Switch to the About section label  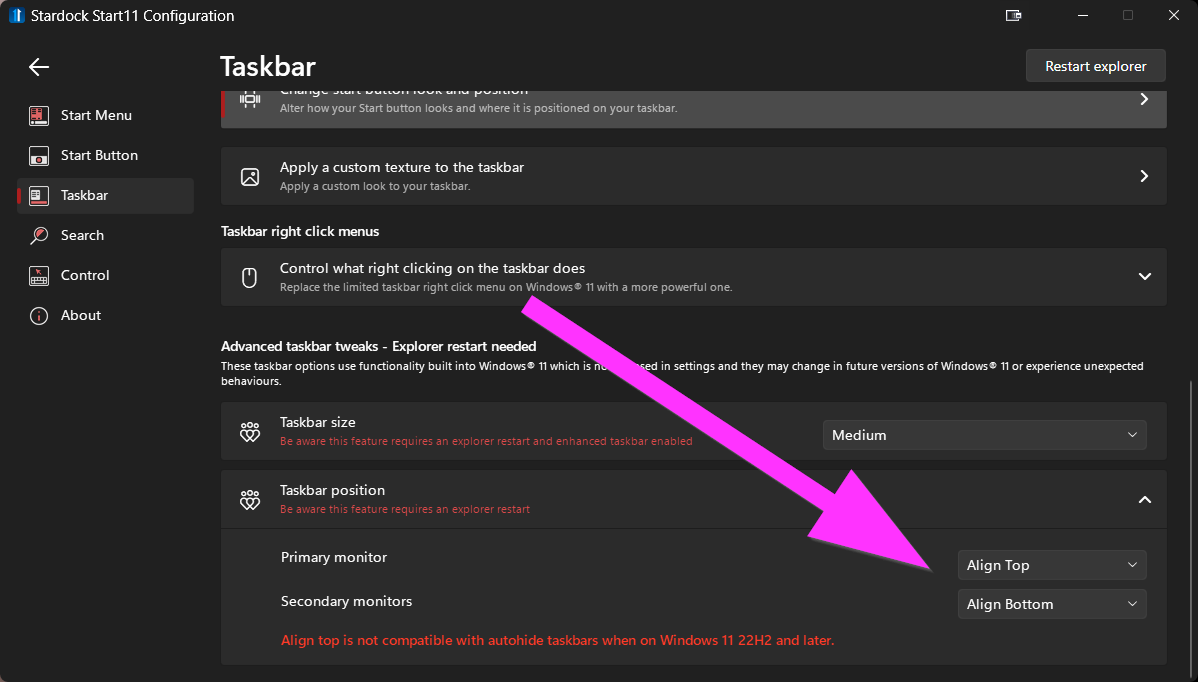point(81,315)
